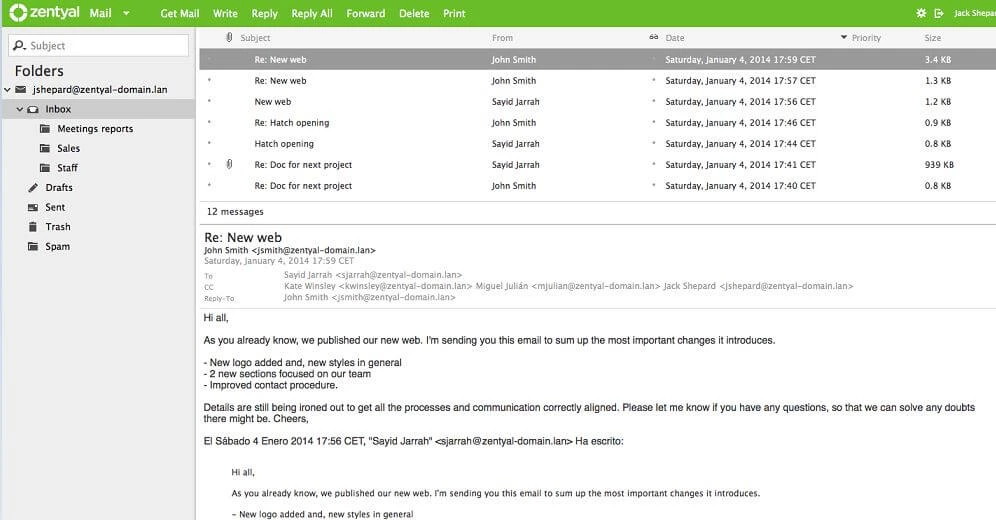Open the Drafts folder
Screen dimensions: 996x520
[x=59, y=188]
